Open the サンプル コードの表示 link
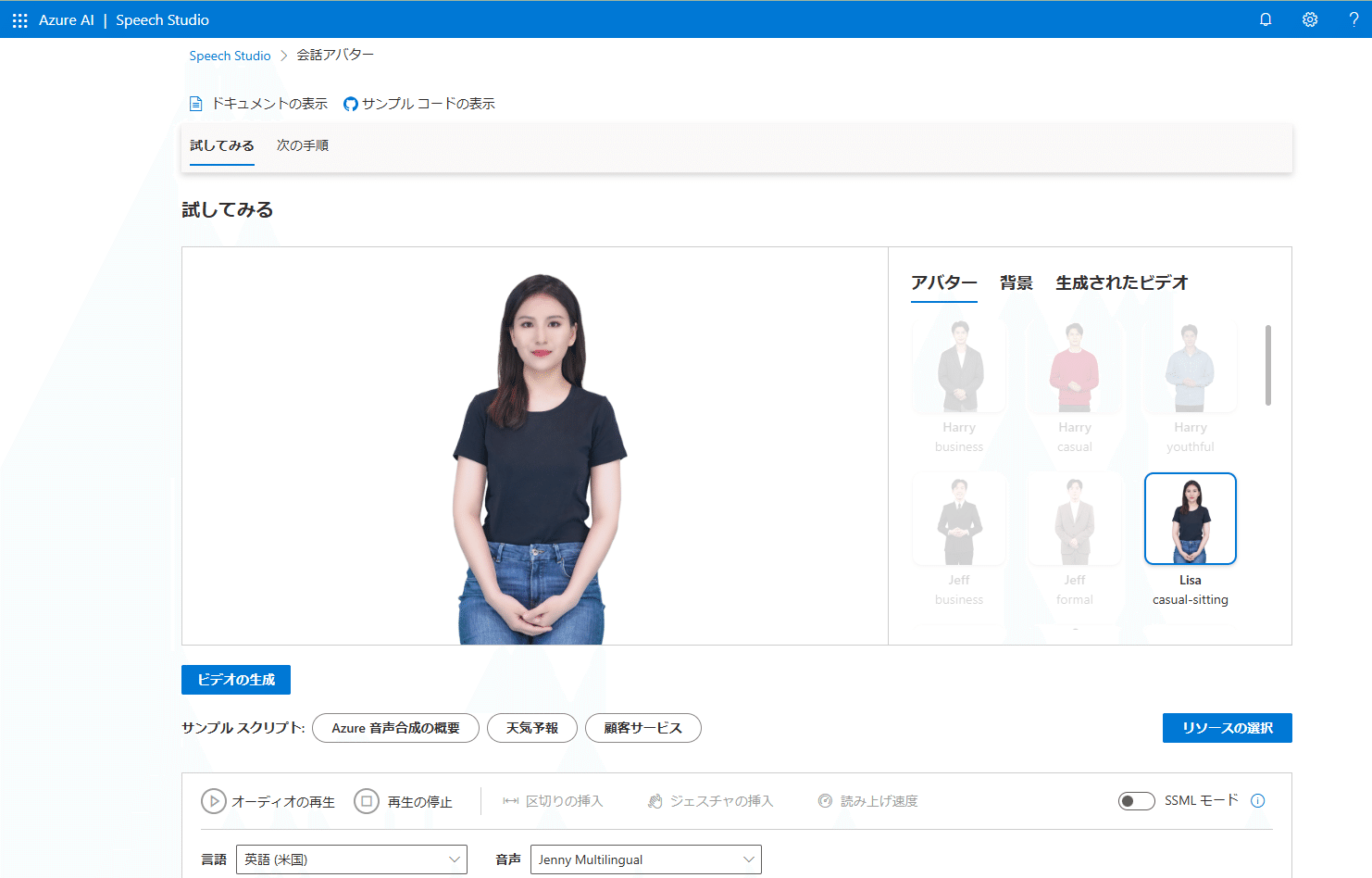 coord(429,104)
